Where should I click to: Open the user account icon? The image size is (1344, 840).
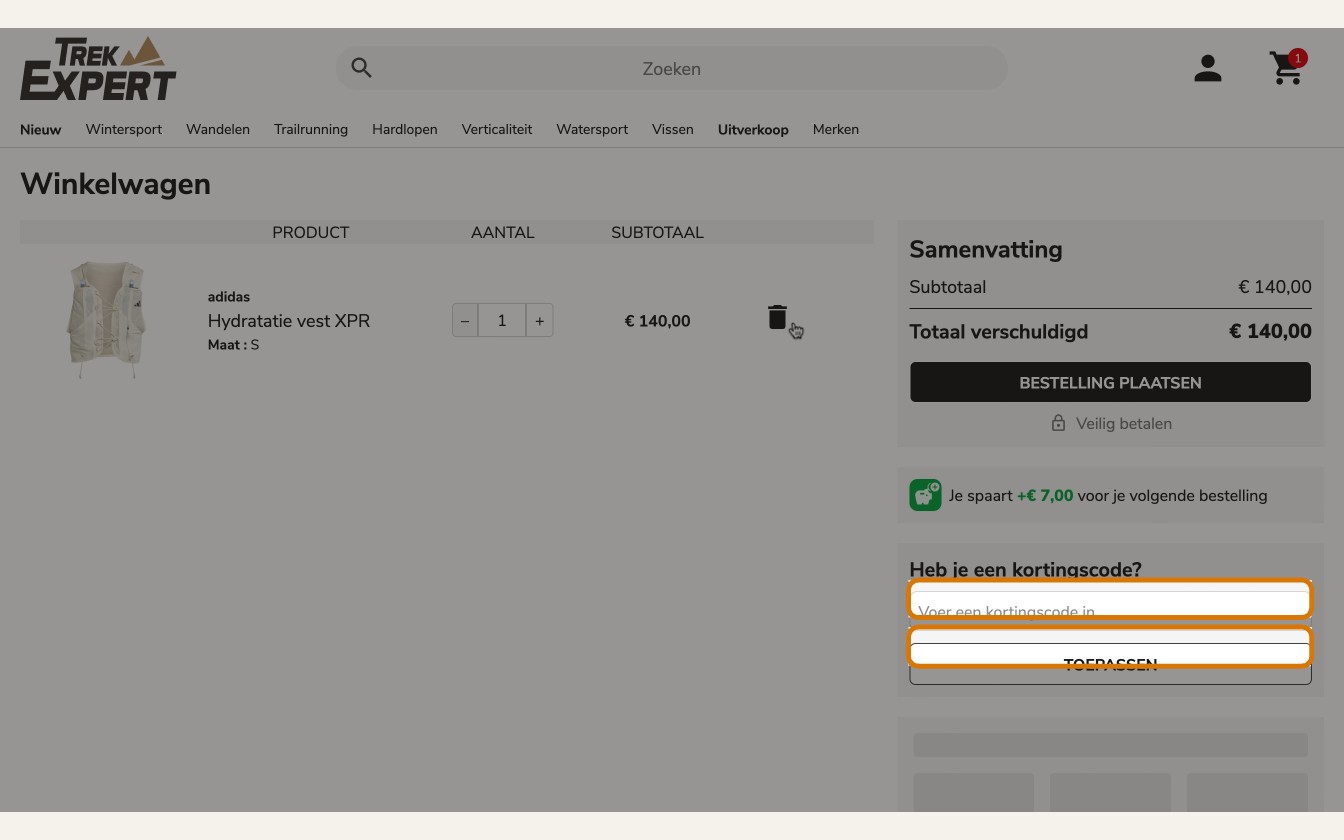tap(1208, 68)
